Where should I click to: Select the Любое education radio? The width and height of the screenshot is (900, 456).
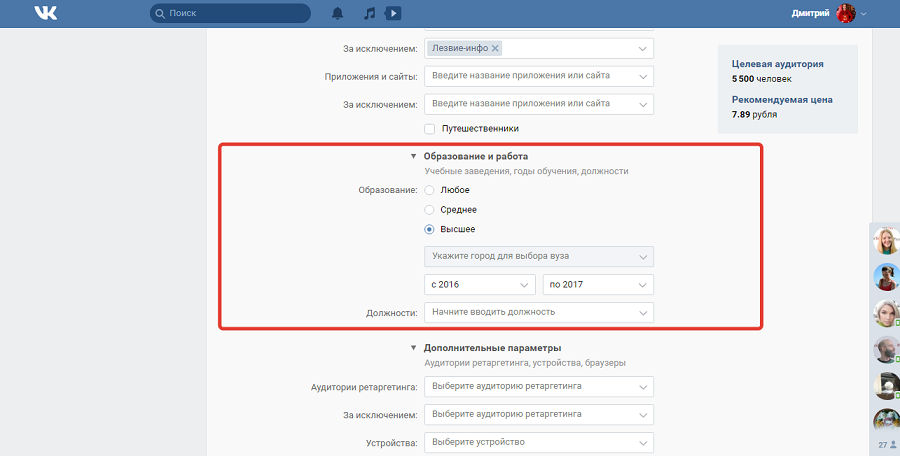pyautogui.click(x=429, y=190)
